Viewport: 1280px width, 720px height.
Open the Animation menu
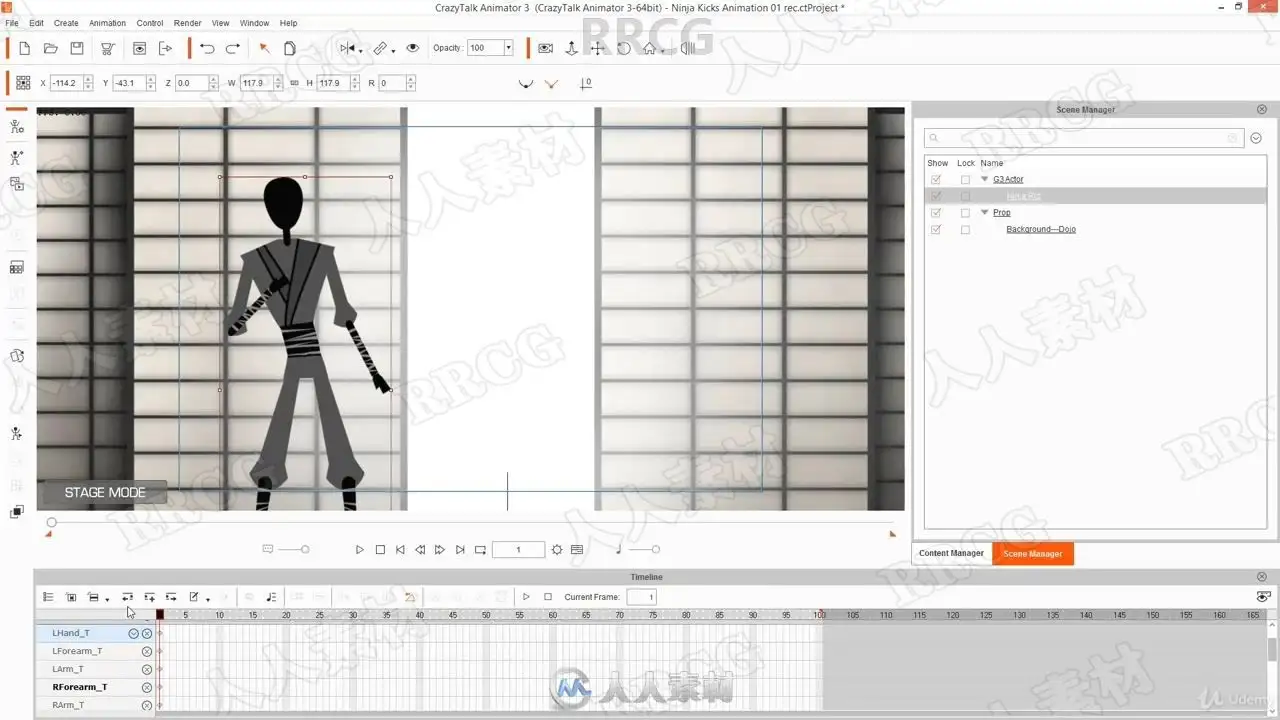(107, 23)
